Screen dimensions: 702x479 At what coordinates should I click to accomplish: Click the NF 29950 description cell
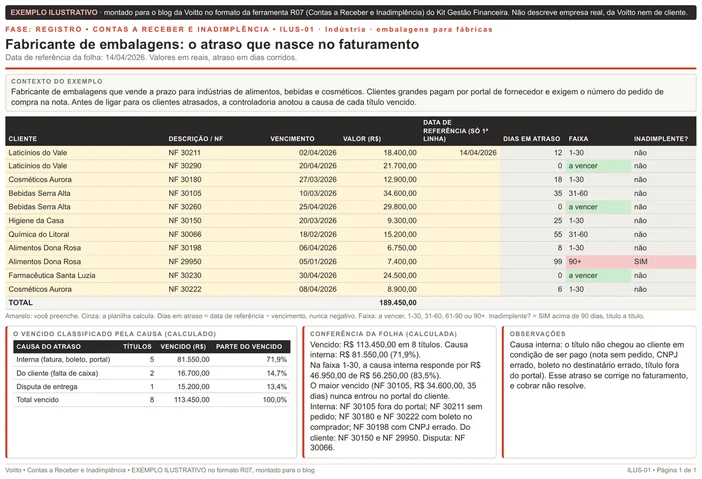click(185, 261)
